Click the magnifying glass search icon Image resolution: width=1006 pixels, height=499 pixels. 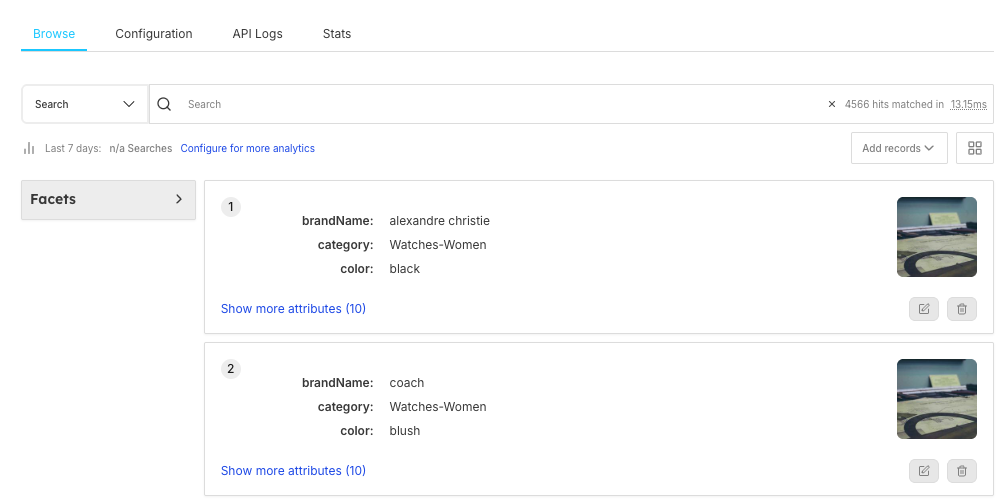[165, 104]
